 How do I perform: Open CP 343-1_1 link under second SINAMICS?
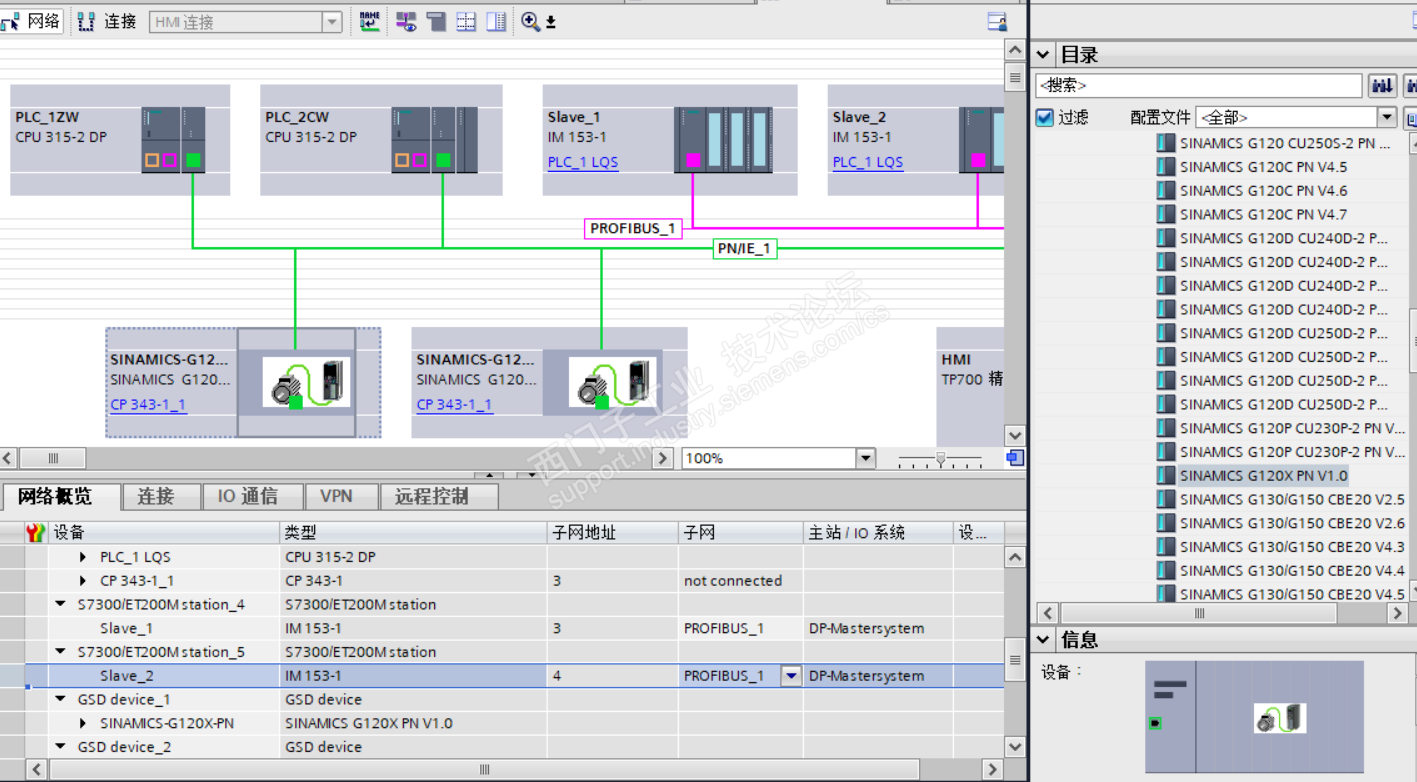454,405
